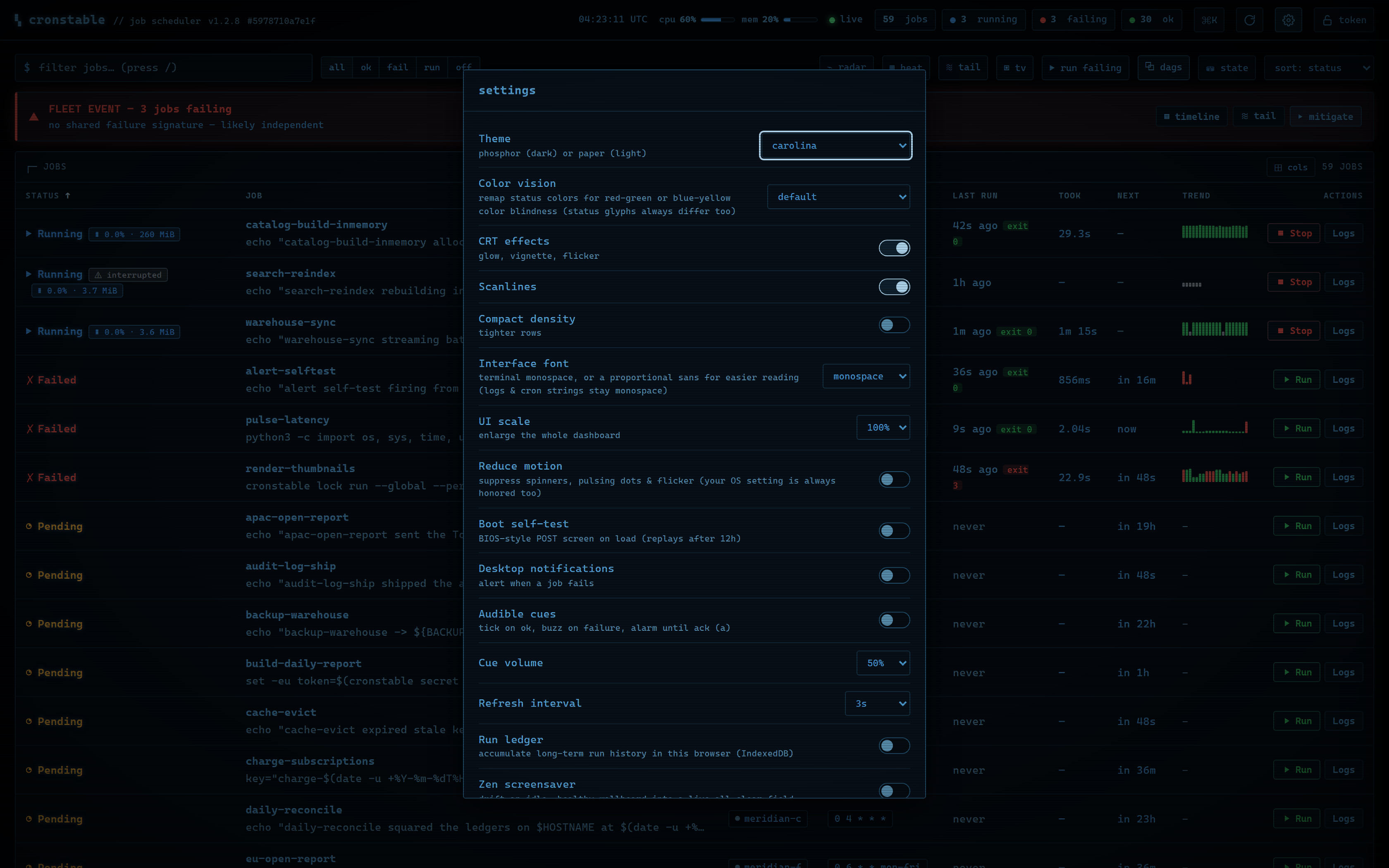Enable Reduce motion switch

894,479
